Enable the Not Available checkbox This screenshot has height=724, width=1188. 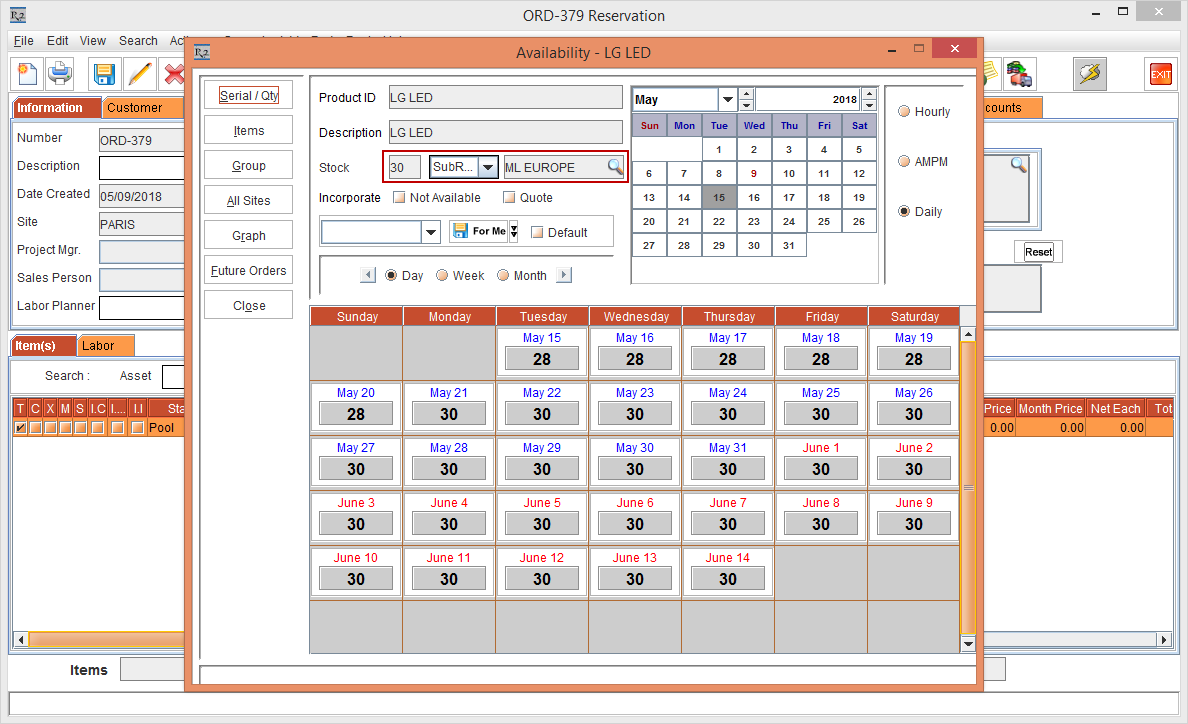399,198
